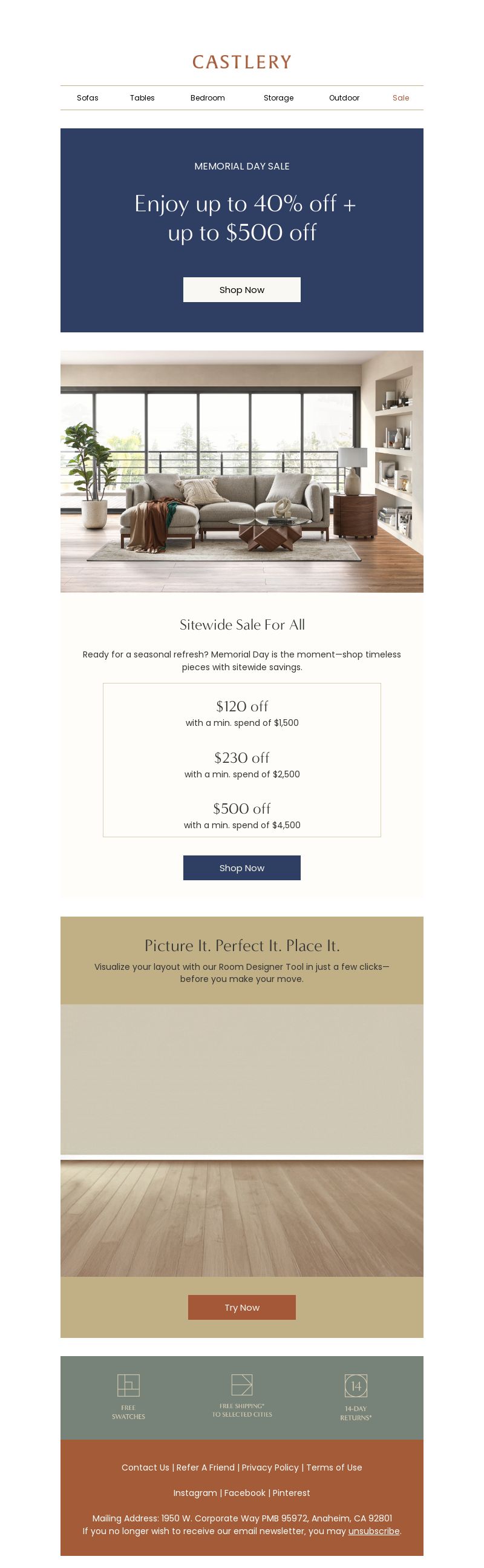Click the unsubscribe link
This screenshot has width=484, height=1568.
click(x=374, y=1531)
